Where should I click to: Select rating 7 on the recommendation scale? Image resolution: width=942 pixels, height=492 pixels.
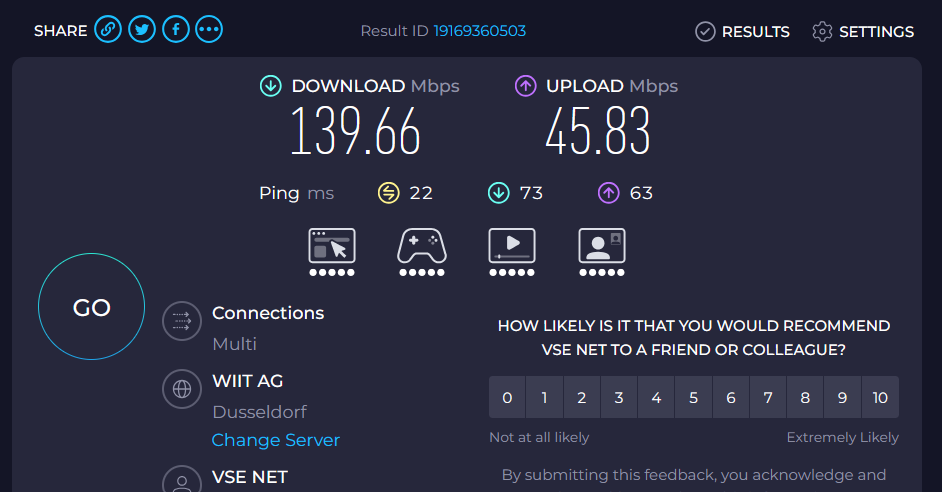click(x=768, y=397)
